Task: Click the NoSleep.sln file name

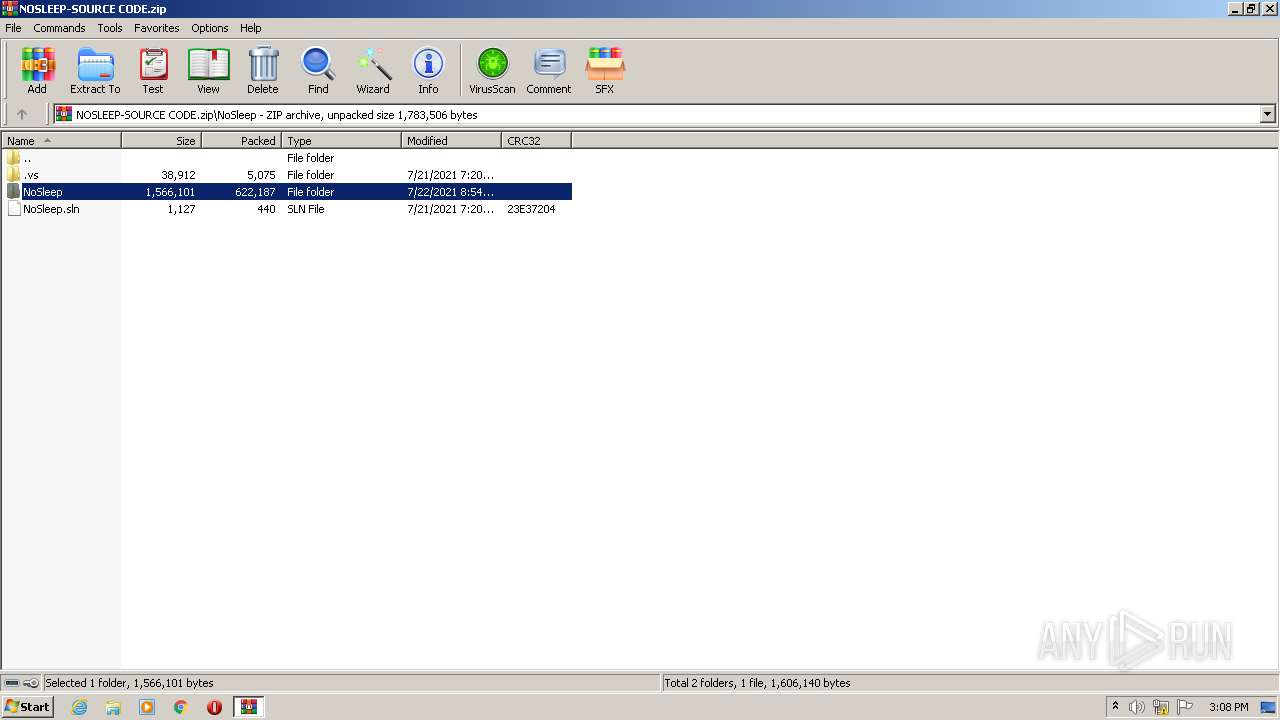Action: (x=51, y=209)
